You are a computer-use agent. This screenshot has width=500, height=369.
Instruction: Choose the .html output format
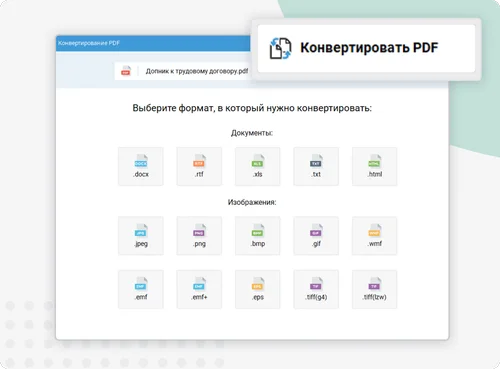pos(375,166)
